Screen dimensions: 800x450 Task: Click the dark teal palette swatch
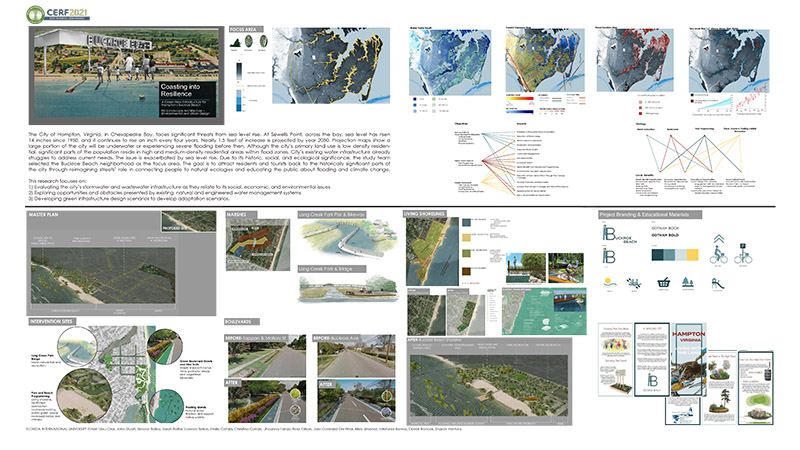(658, 254)
